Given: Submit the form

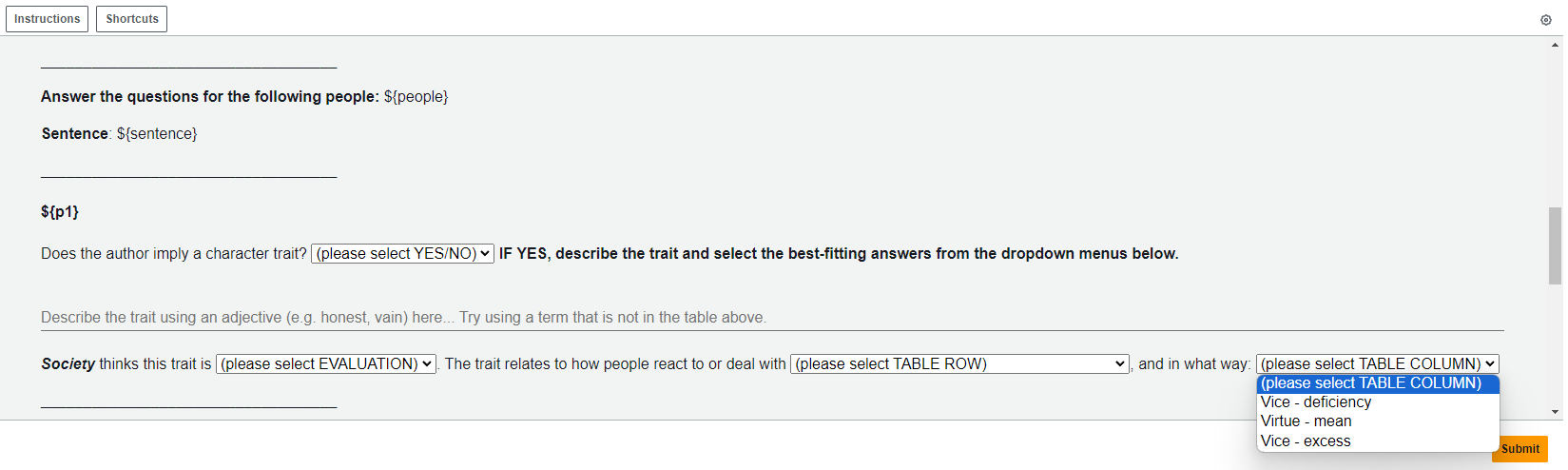Looking at the screenshot, I should [1520, 449].
